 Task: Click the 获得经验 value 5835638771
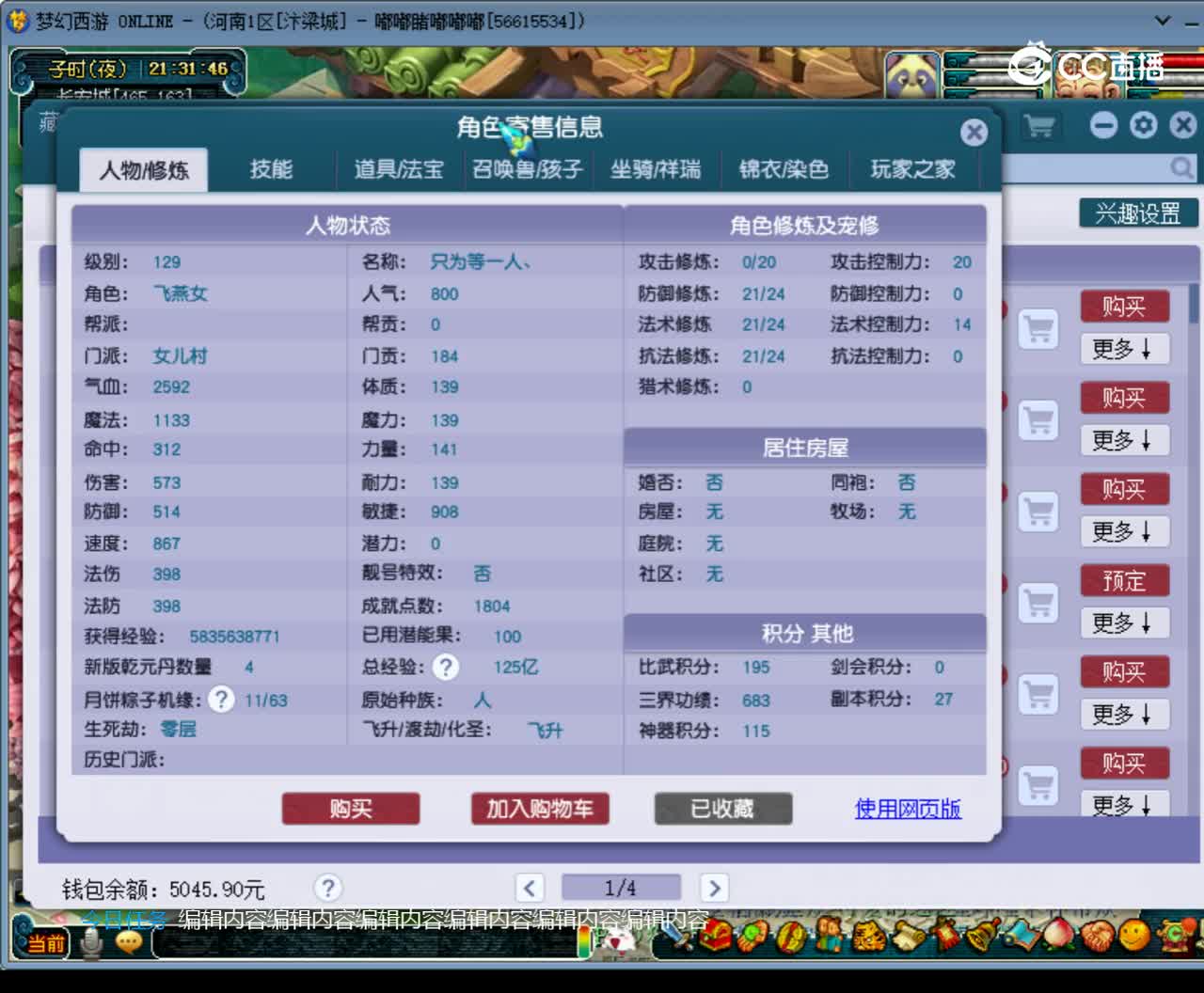coord(235,637)
